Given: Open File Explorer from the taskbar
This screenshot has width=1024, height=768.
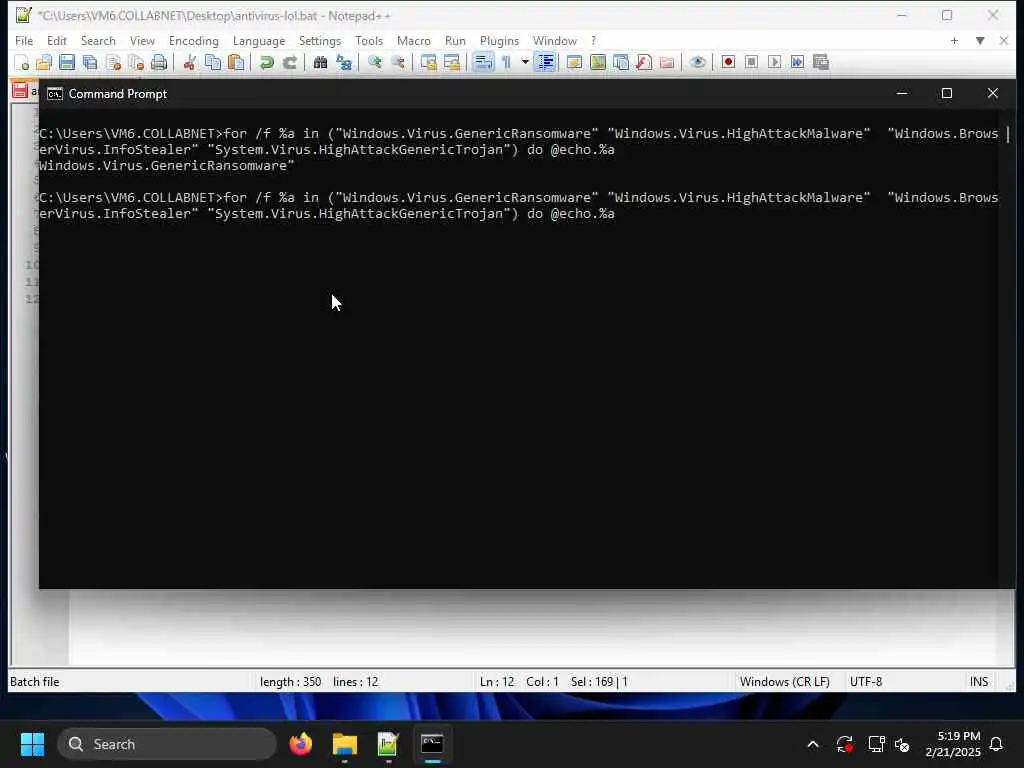Looking at the screenshot, I should (x=345, y=744).
